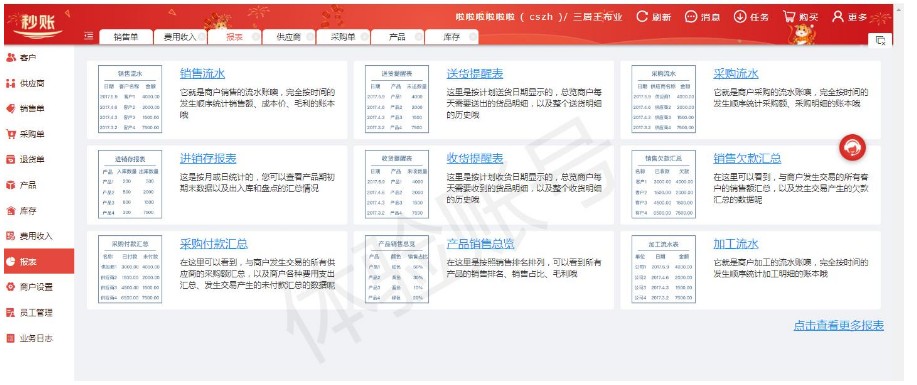Close the 费用收入 tab
Image resolution: width=917 pixels, height=385 pixels.
201,37
